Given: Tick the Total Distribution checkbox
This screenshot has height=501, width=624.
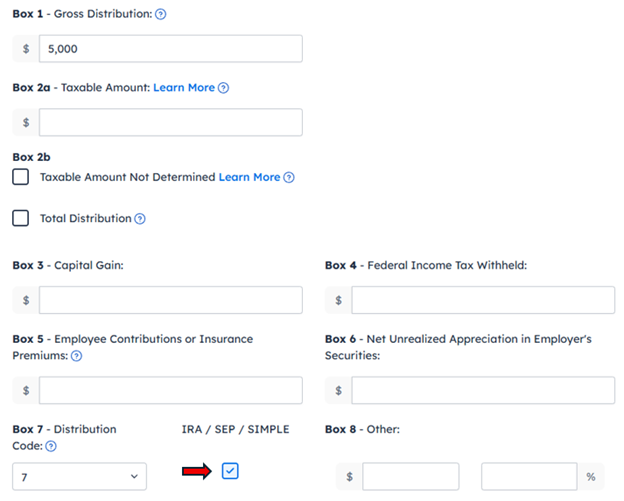Looking at the screenshot, I should tap(20, 218).
